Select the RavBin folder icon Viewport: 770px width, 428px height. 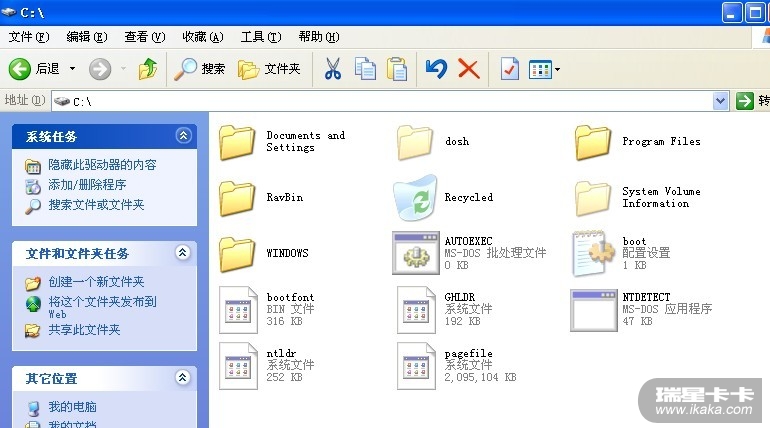pos(237,198)
